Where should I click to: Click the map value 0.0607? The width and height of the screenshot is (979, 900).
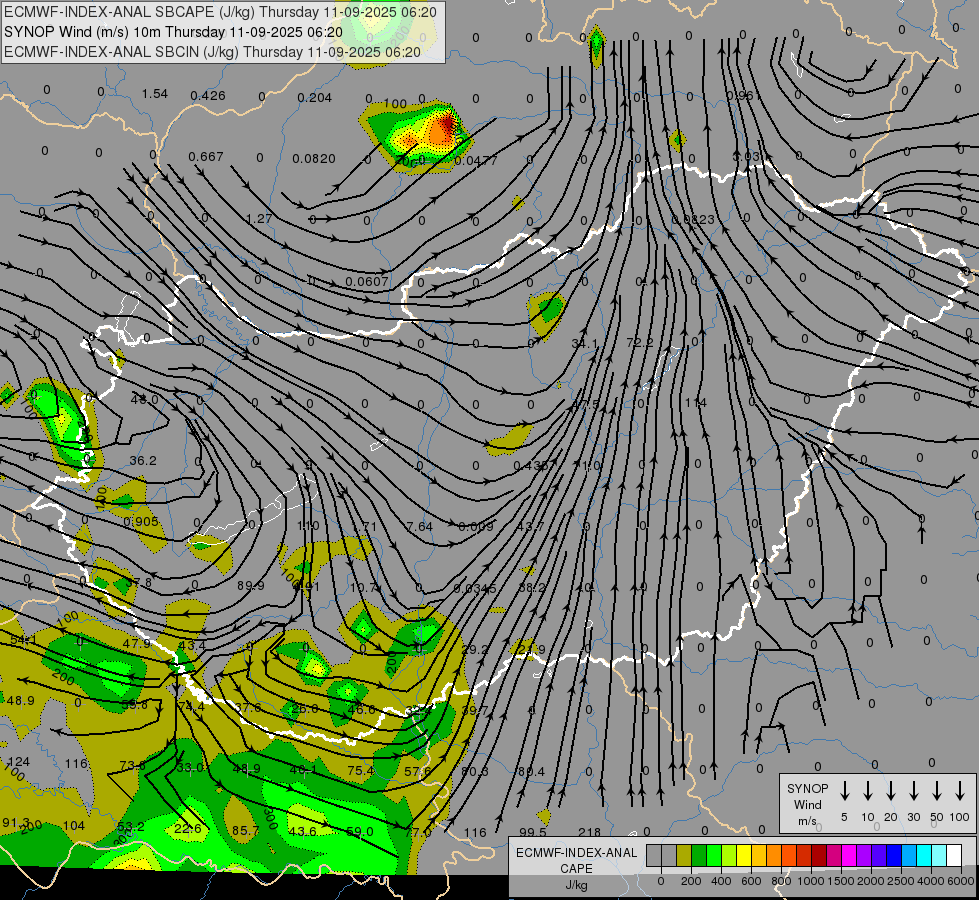(x=367, y=282)
